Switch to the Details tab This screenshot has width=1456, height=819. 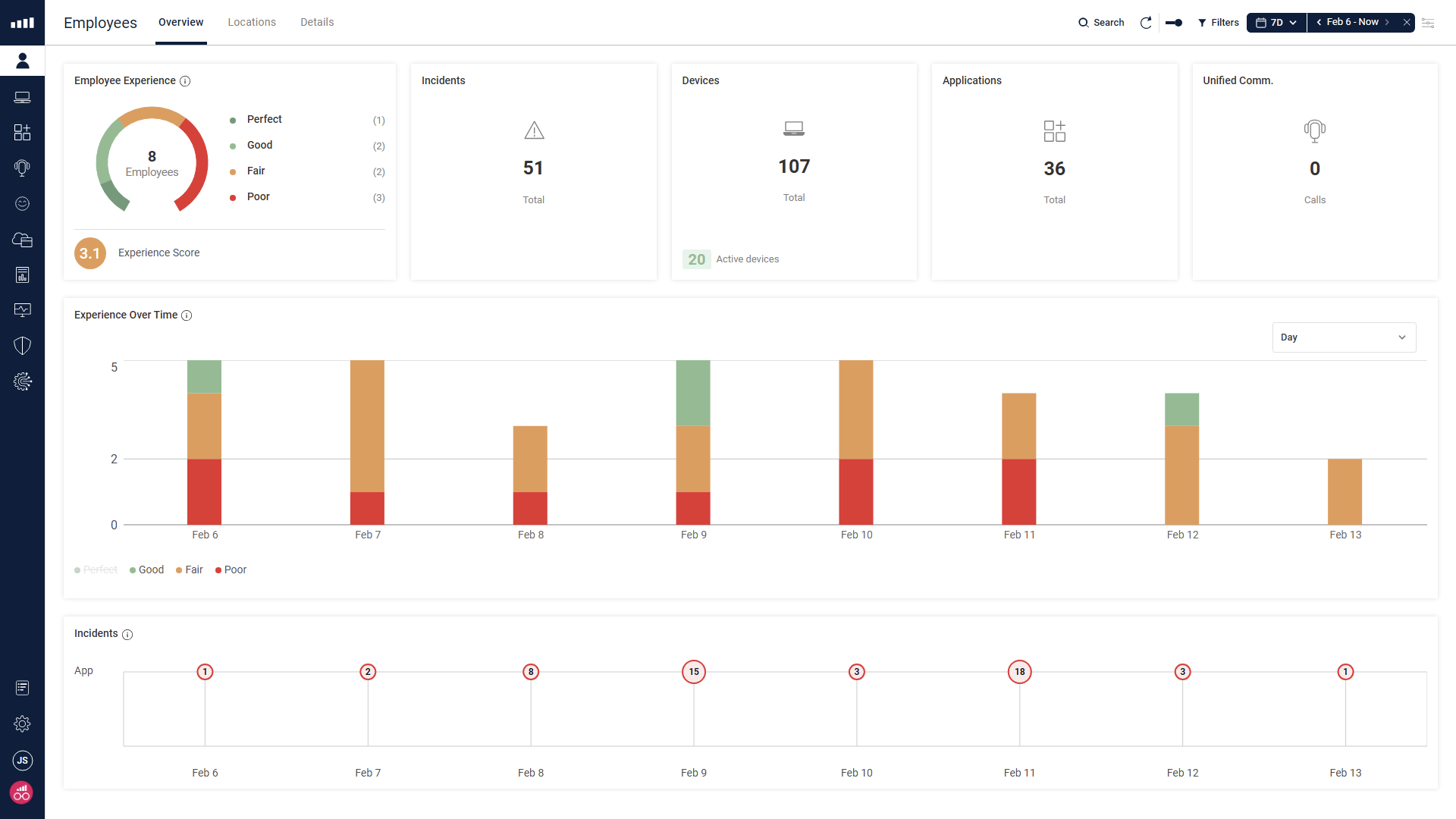[317, 23]
